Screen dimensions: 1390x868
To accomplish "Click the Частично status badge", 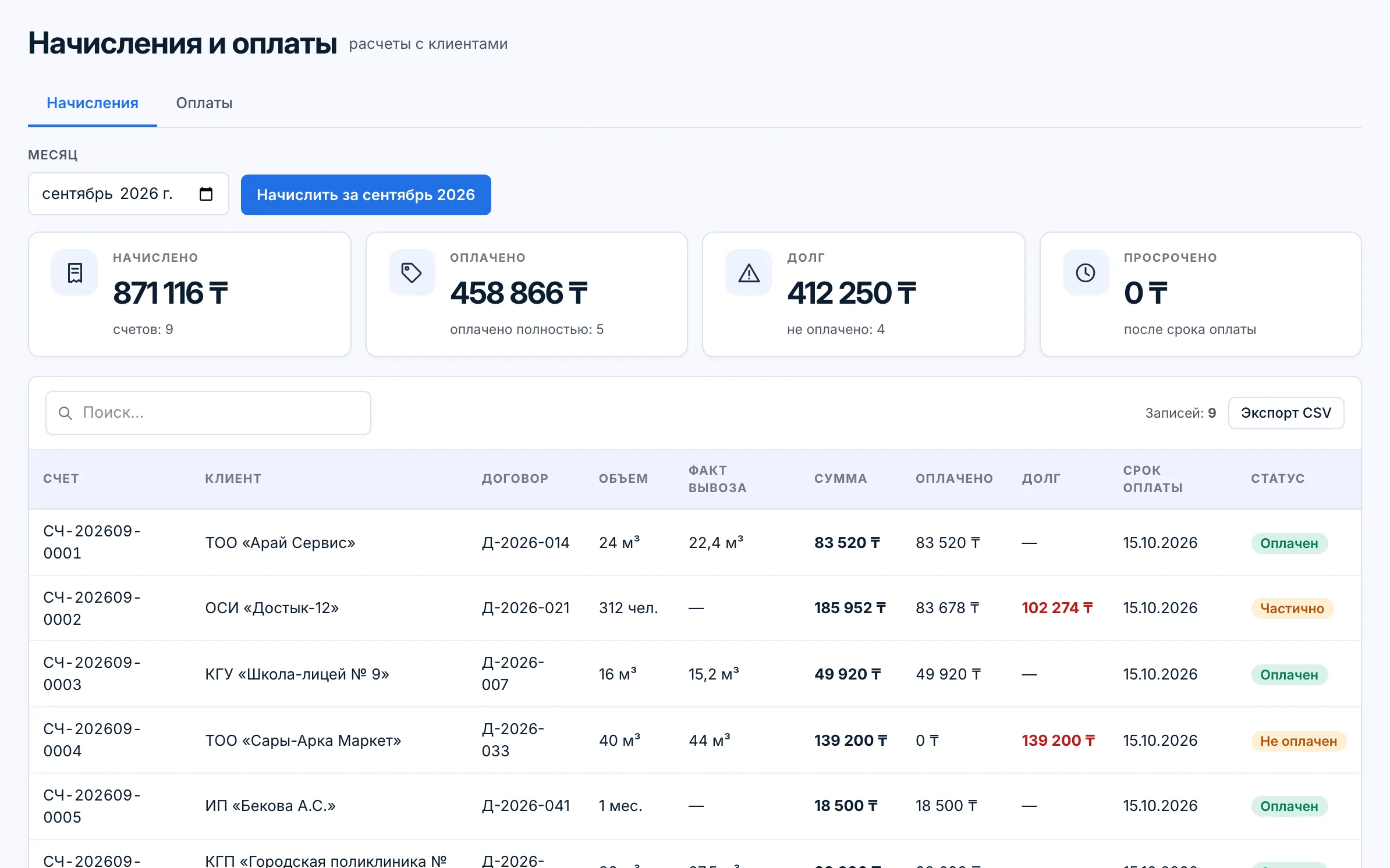I will 1292,609.
